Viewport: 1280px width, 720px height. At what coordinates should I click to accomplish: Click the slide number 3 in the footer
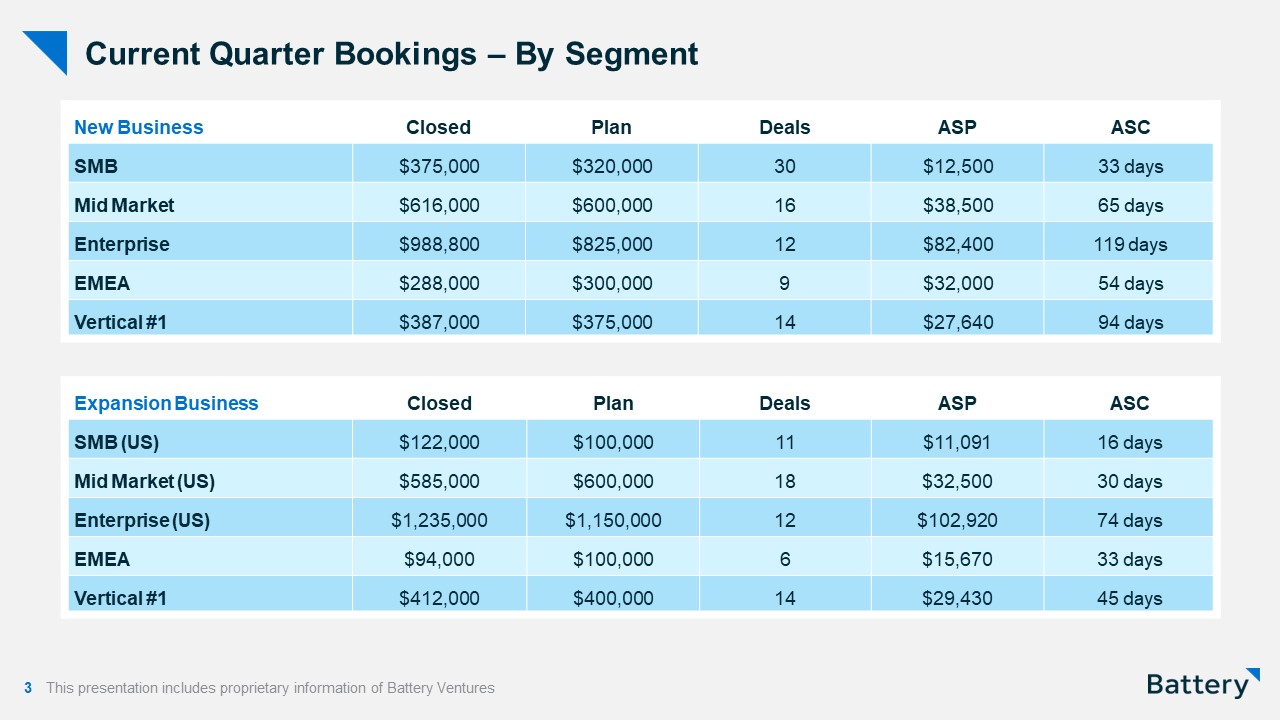tap(28, 688)
